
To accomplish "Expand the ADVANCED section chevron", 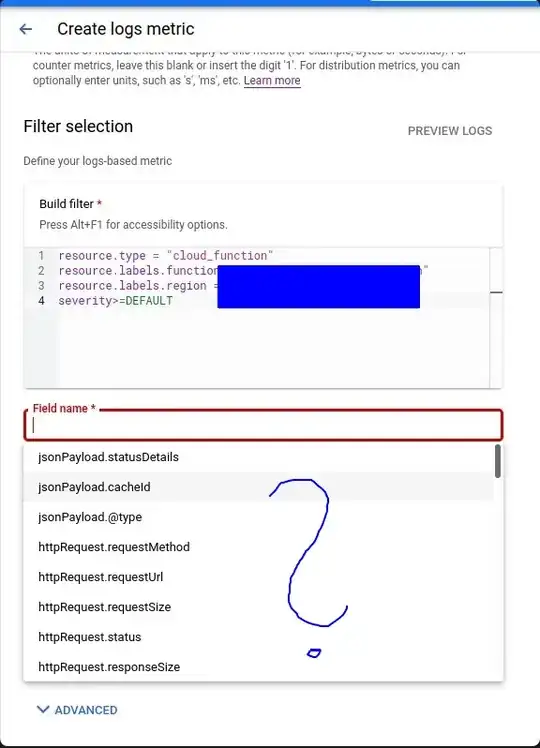I will [x=43, y=709].
